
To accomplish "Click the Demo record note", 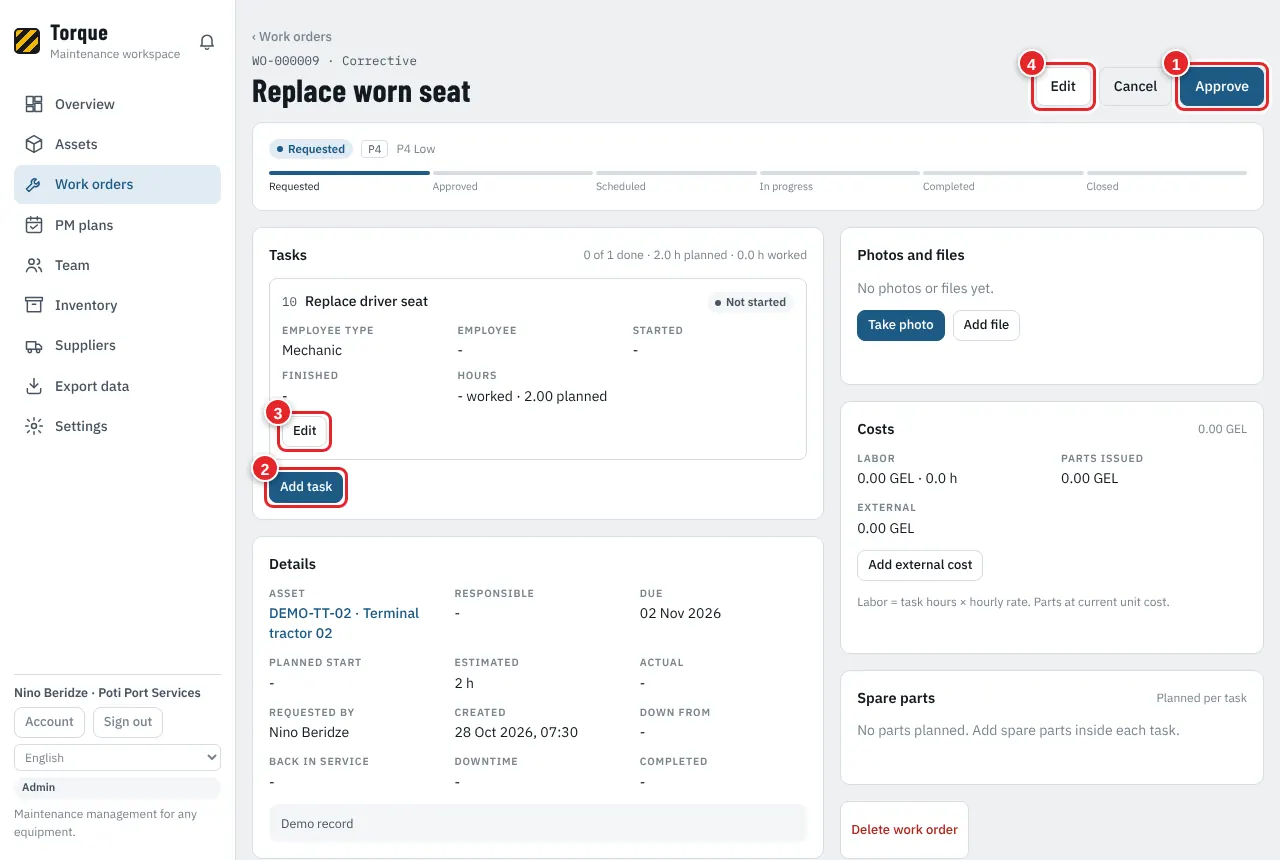I will coord(538,824).
